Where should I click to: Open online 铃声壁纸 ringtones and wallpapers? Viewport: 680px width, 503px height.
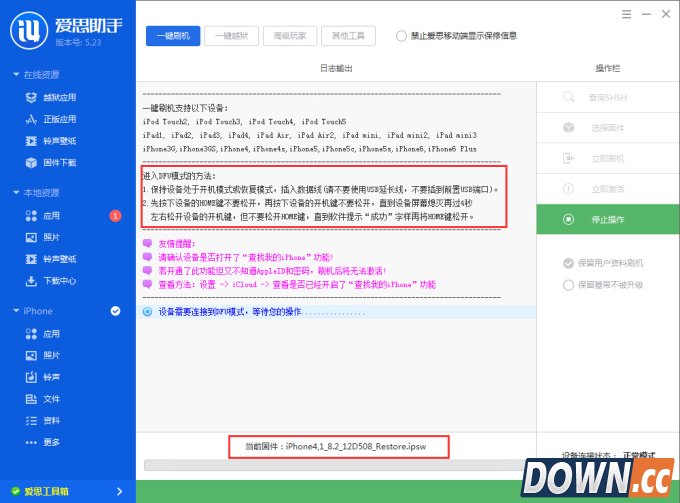[59, 140]
